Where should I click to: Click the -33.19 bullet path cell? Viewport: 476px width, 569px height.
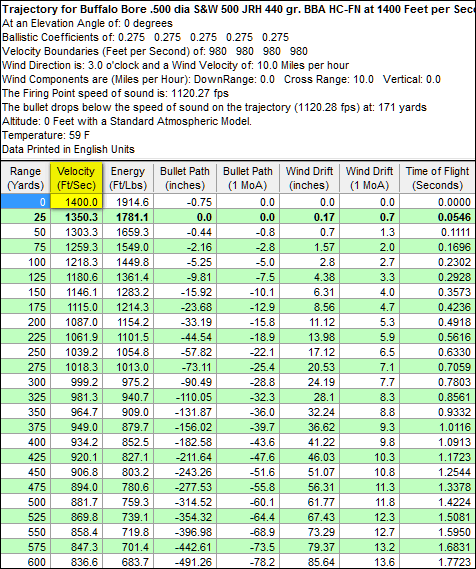(185, 322)
